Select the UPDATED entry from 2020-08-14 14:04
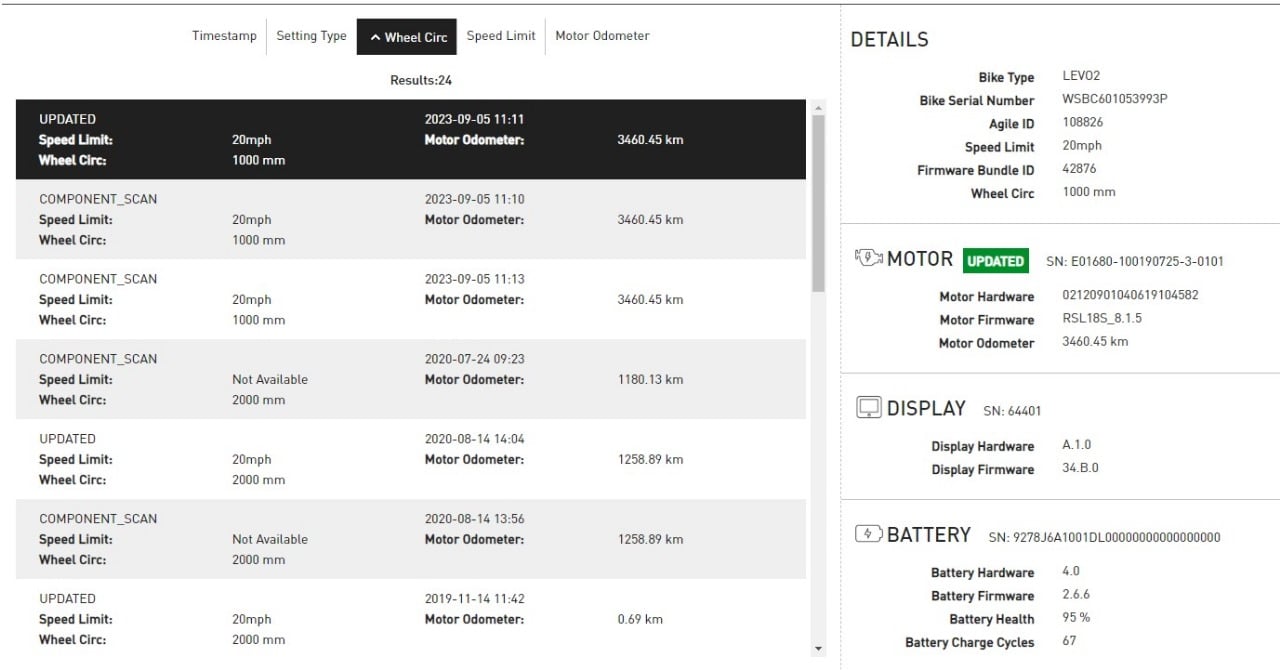 [411, 459]
